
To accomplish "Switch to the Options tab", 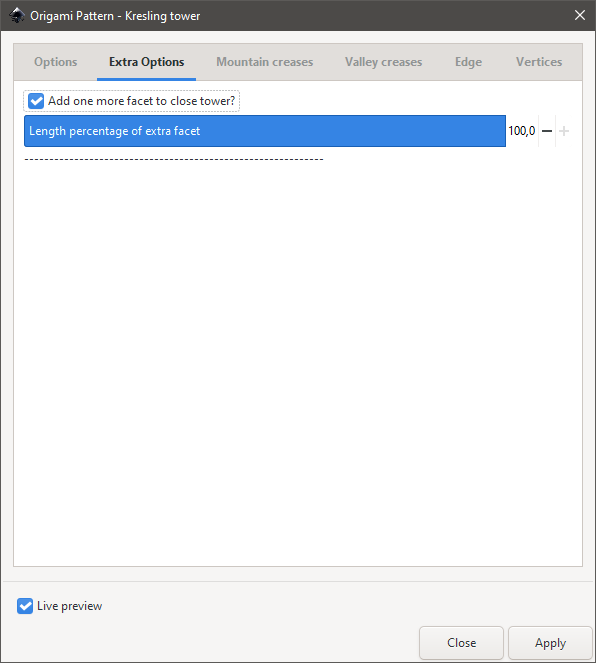I will 56,62.
